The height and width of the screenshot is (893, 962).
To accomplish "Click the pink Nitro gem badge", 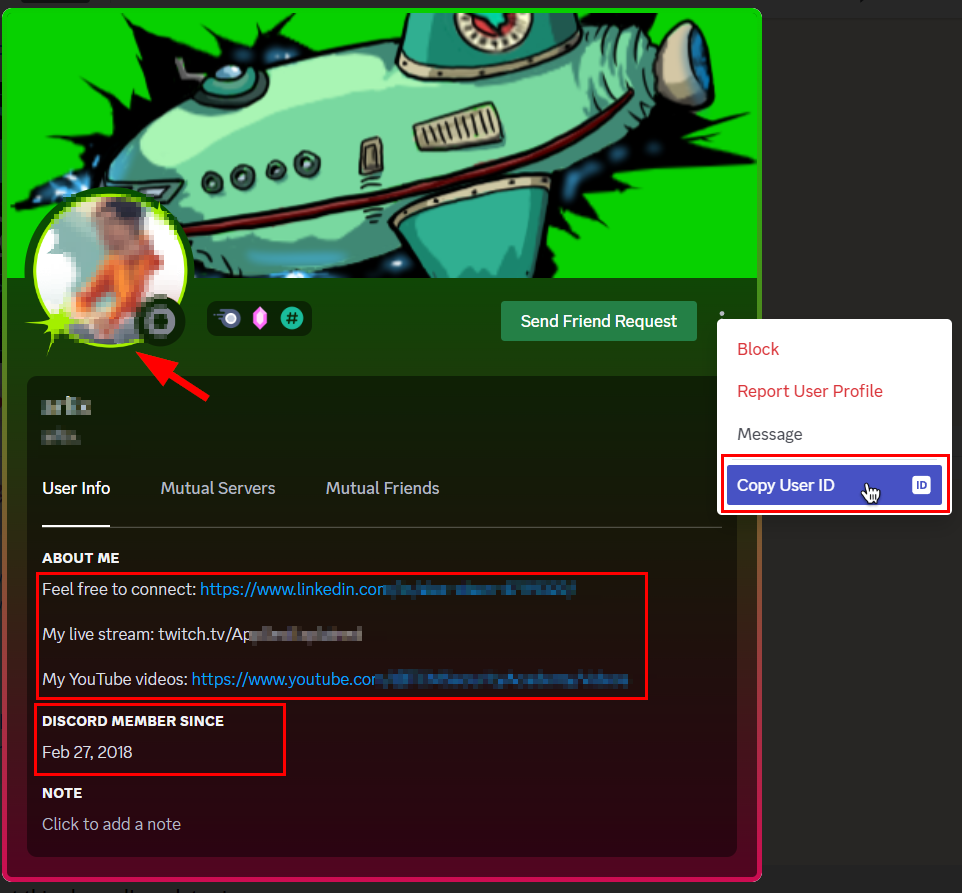I will click(260, 319).
